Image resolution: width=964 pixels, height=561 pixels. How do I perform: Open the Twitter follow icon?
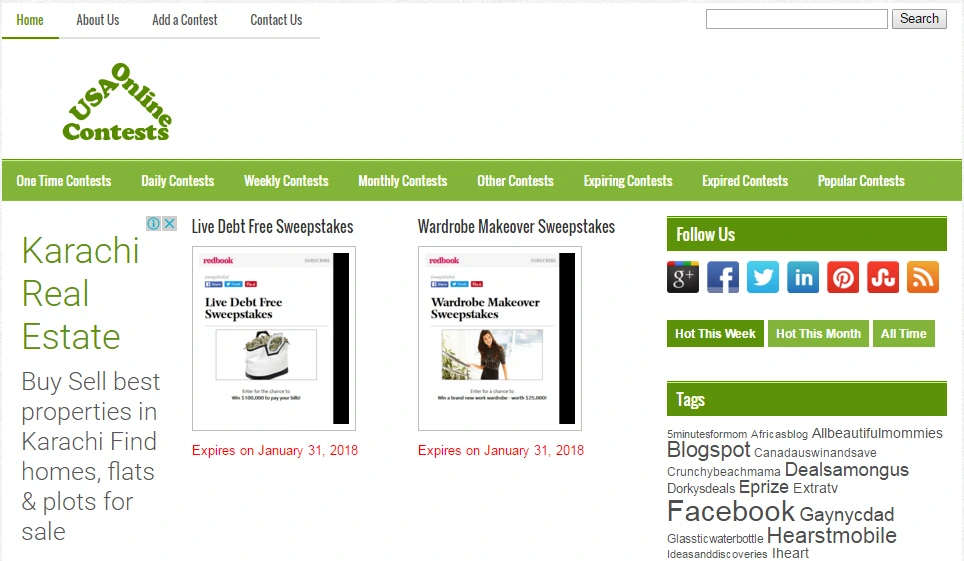click(762, 277)
